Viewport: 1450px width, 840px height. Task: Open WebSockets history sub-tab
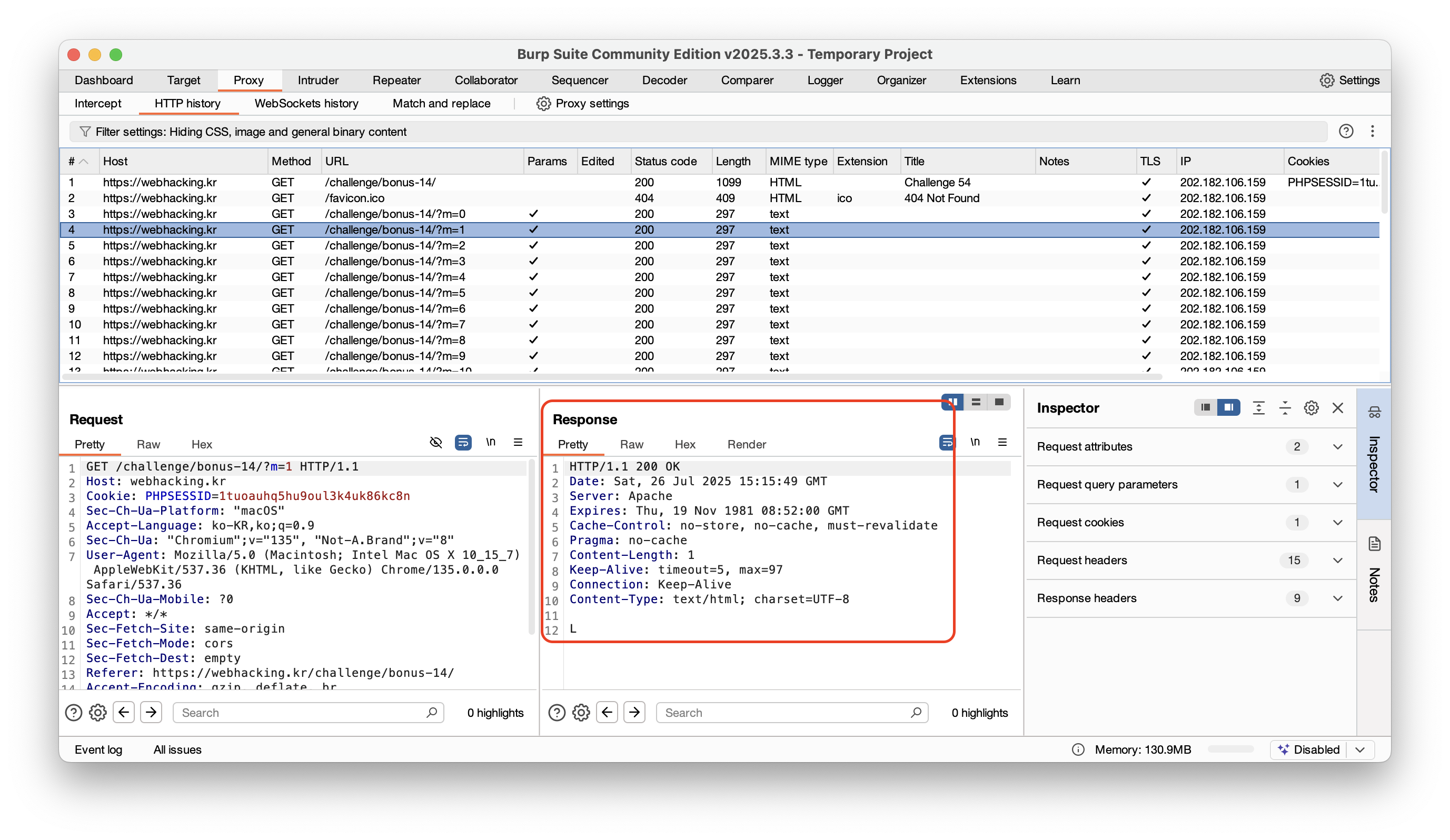point(306,104)
